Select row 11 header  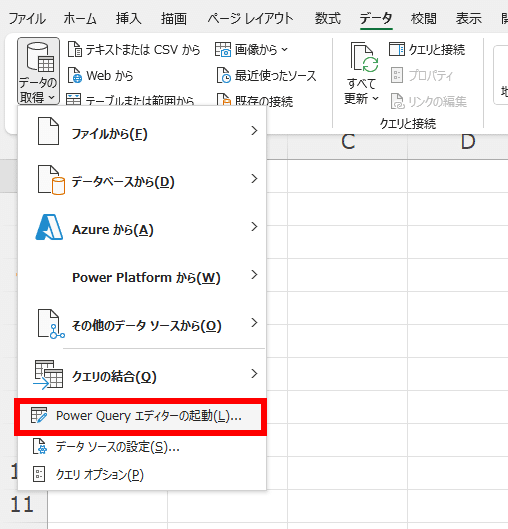[22, 505]
